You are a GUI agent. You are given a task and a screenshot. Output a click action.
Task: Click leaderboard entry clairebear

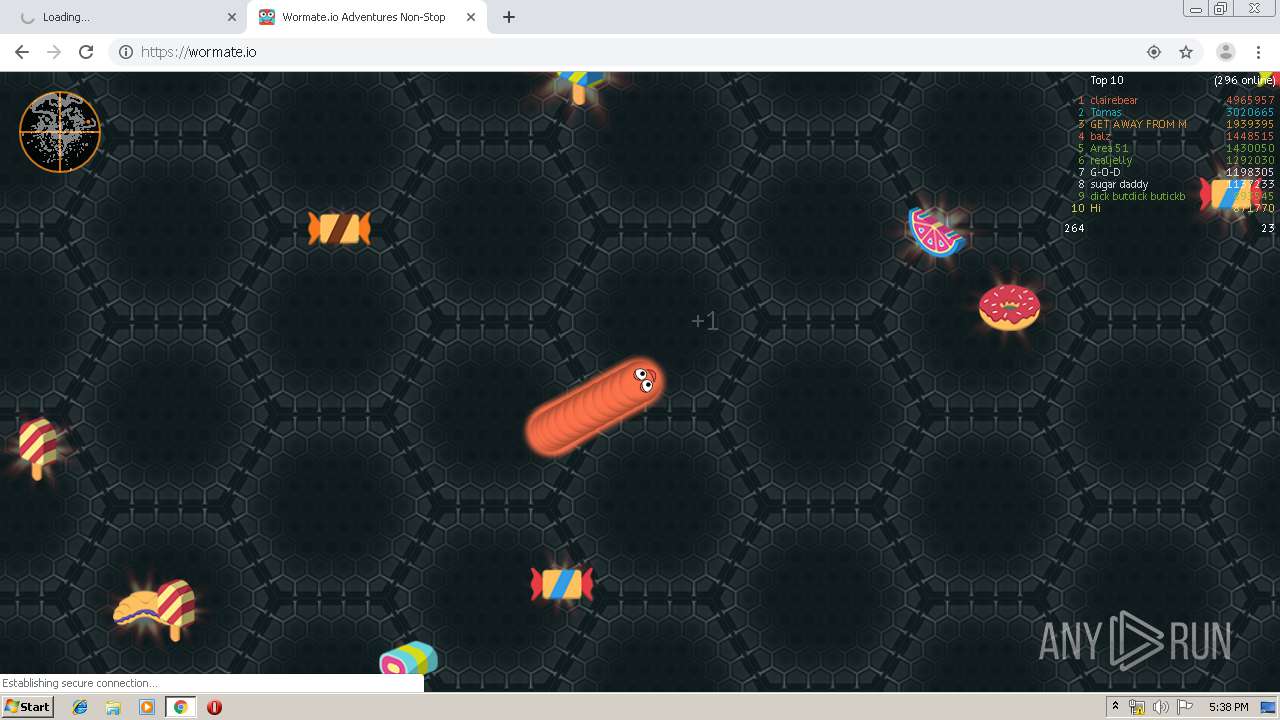(1114, 100)
